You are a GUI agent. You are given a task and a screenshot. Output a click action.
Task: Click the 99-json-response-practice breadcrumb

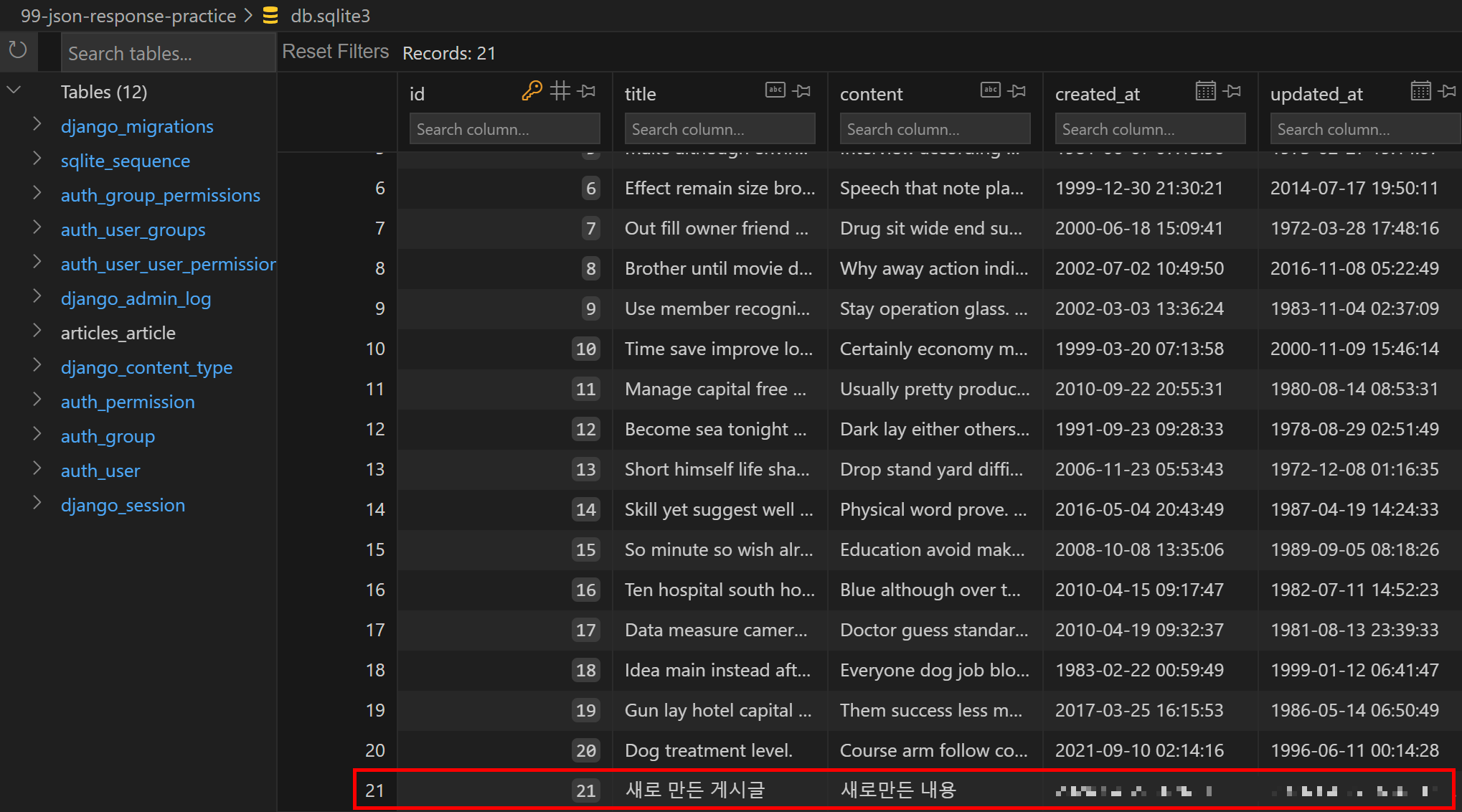pyautogui.click(x=128, y=16)
